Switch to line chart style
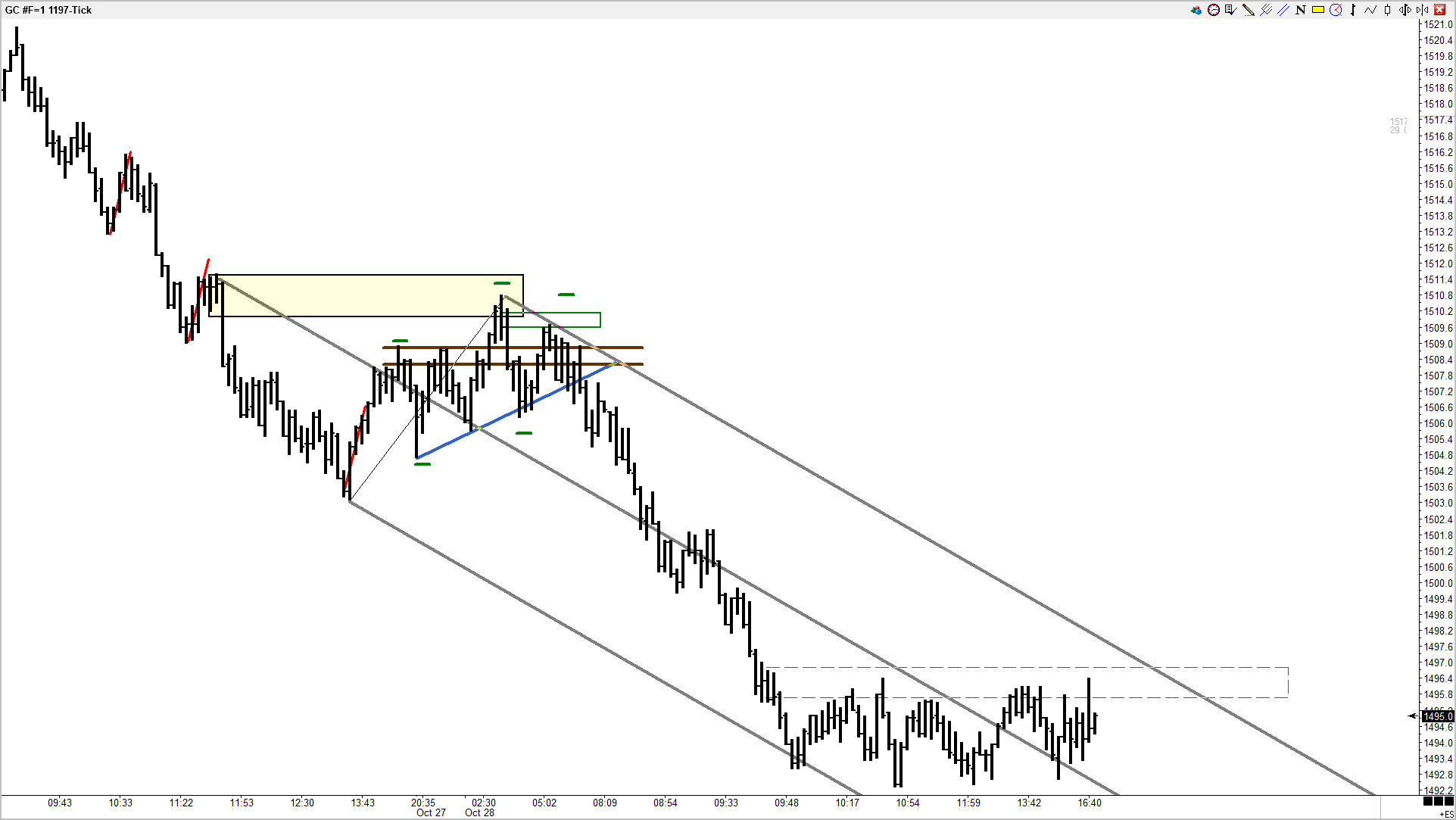This screenshot has width=1456, height=820. [x=1370, y=10]
